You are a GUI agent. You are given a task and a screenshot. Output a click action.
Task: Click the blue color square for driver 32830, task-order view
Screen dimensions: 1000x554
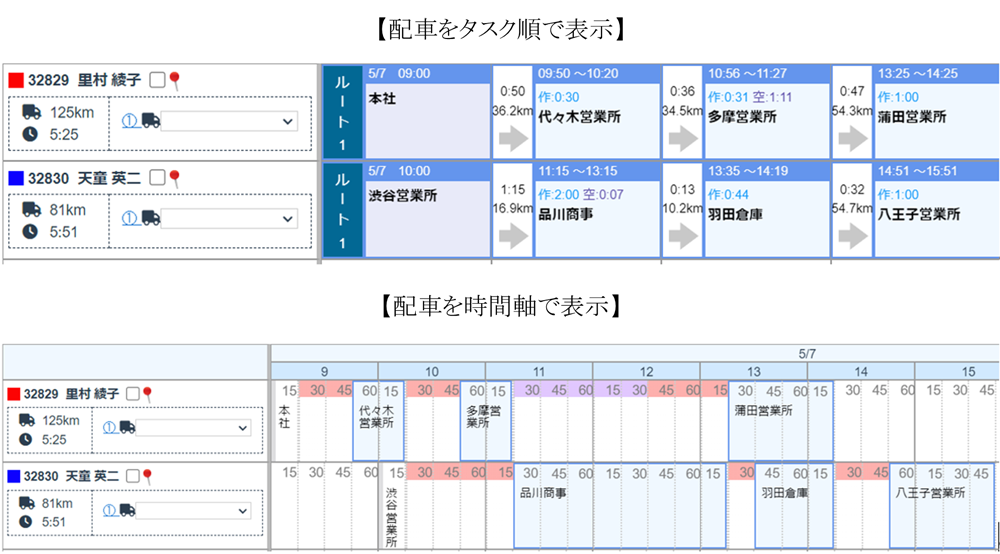16,178
